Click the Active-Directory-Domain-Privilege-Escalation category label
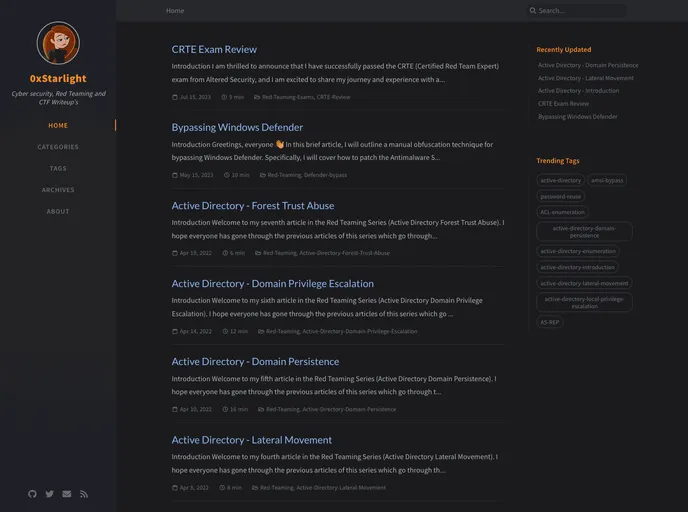Screen dimensions: 688x512 click(360, 331)
